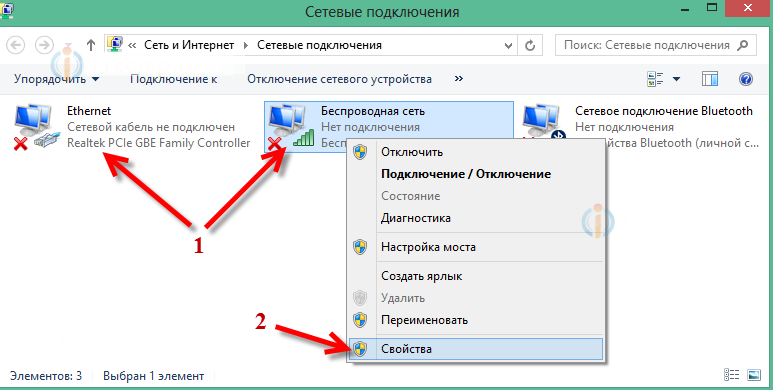Go back with the Back arrow

pos(16,45)
